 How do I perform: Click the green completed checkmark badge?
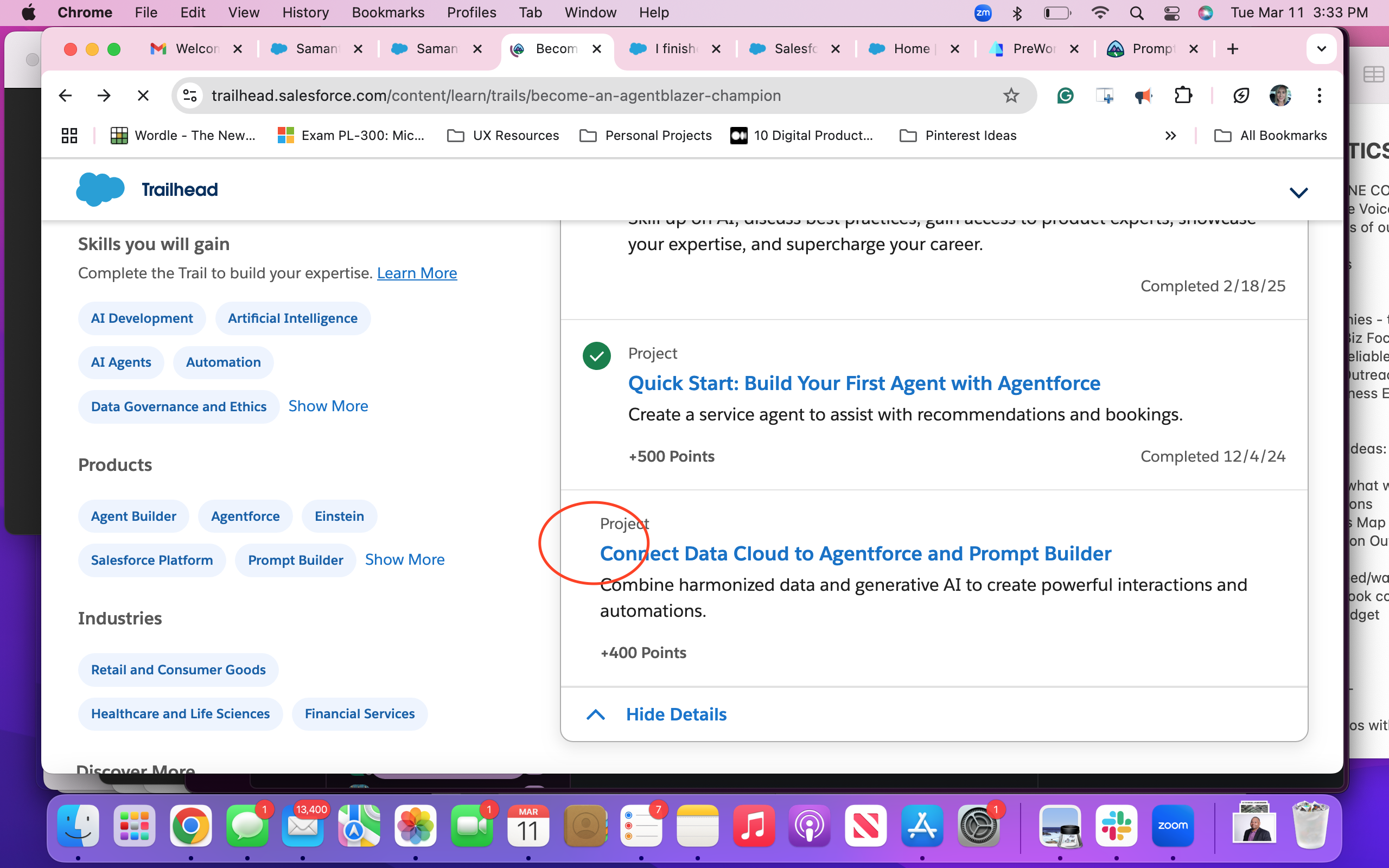[596, 356]
